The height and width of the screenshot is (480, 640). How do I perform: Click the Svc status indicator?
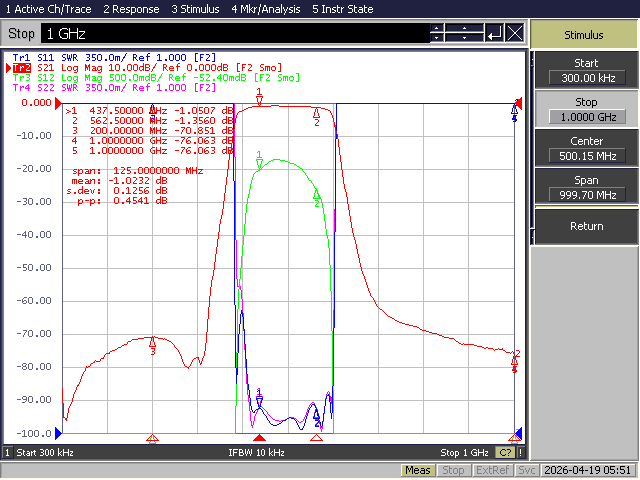(527, 471)
